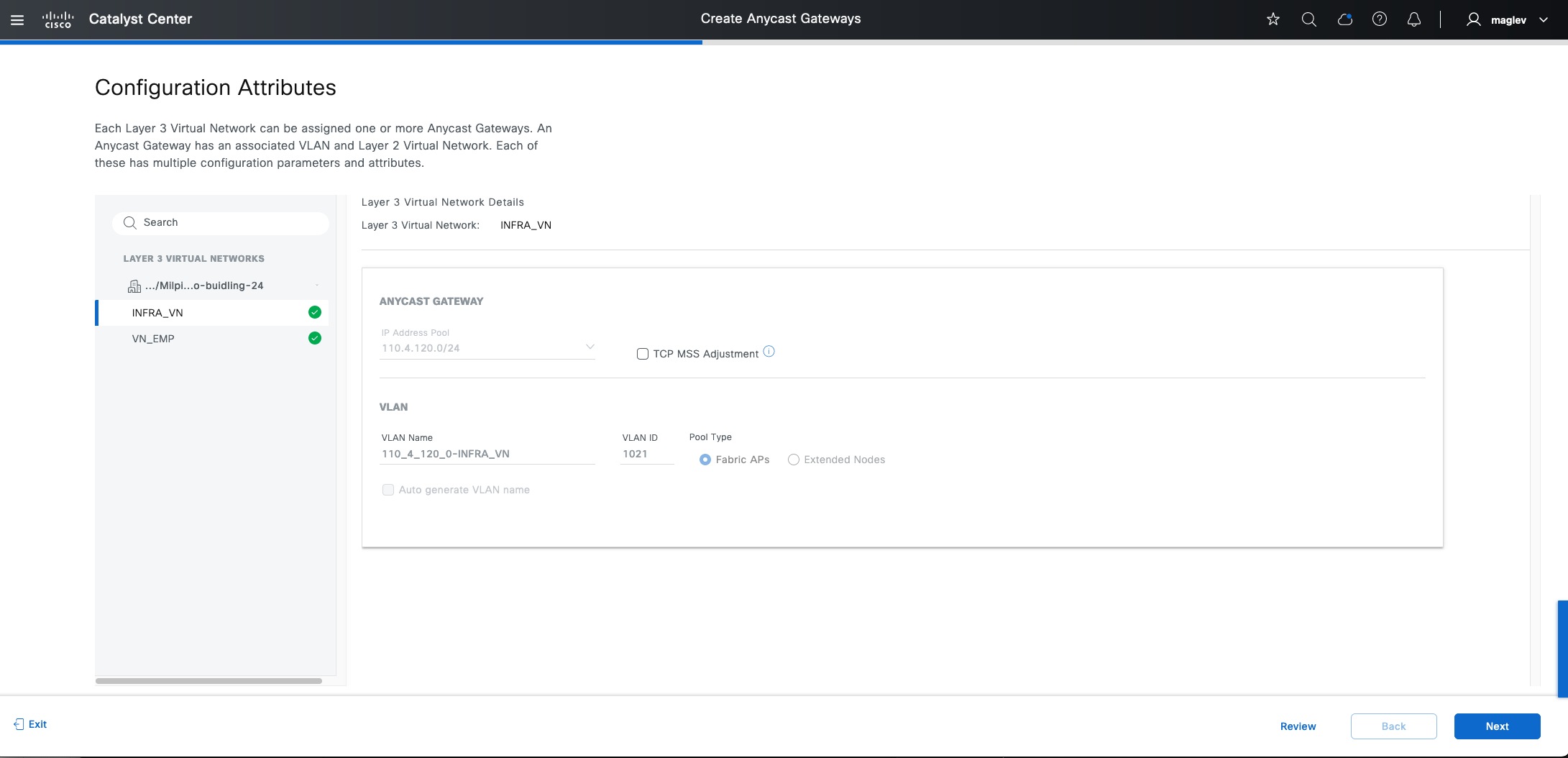Click the building site icon next to Milpi...o-buidling-24

[134, 286]
